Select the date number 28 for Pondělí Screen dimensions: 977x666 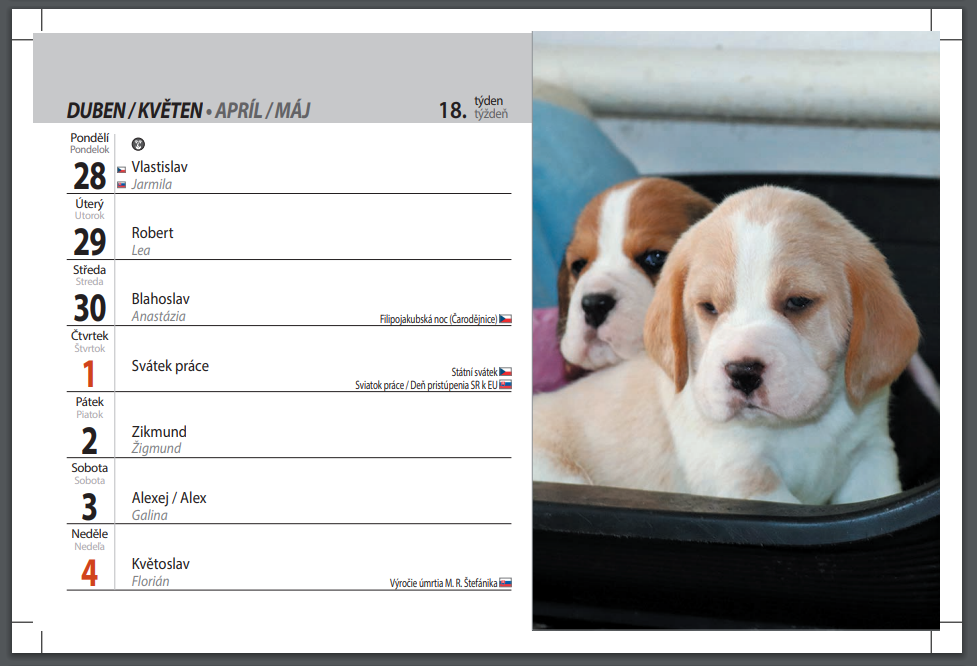click(x=89, y=176)
